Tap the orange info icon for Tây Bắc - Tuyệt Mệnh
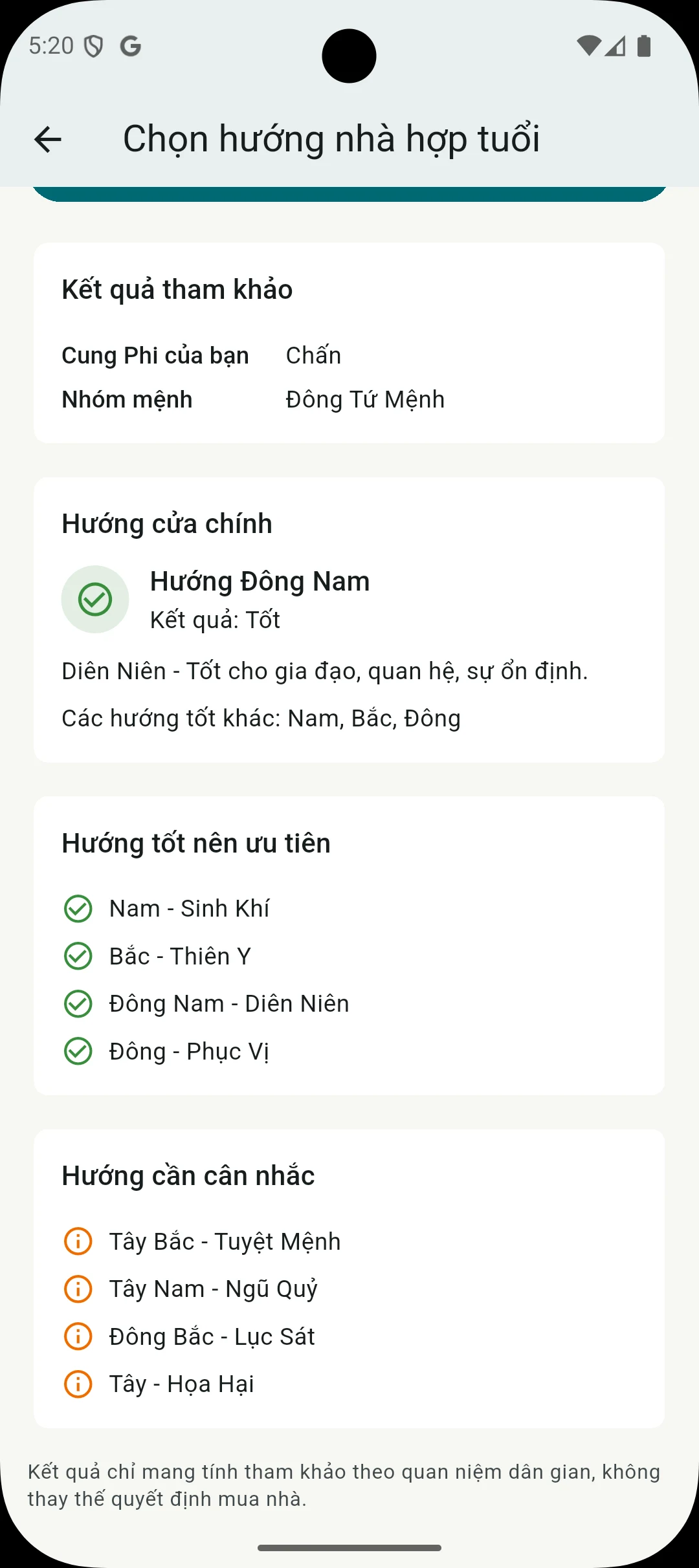The image size is (699, 1568). 78,1241
